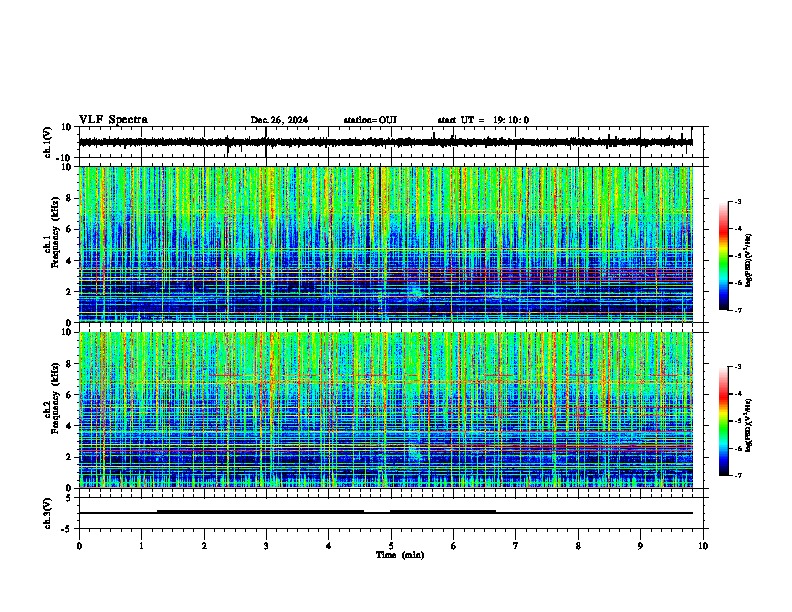Click the ch.1 spectrogram panel
The width and height of the screenshot is (792, 612).
(x=385, y=244)
